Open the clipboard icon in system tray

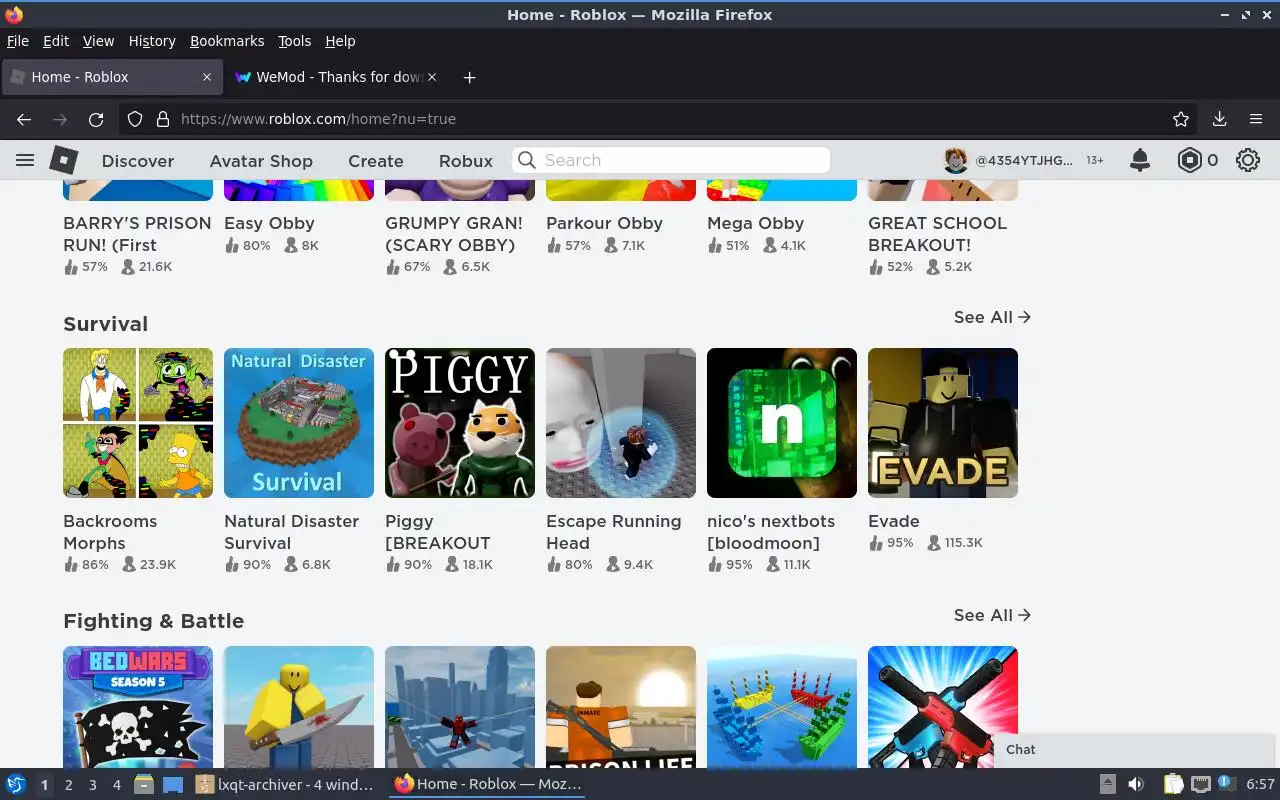[x=1173, y=784]
